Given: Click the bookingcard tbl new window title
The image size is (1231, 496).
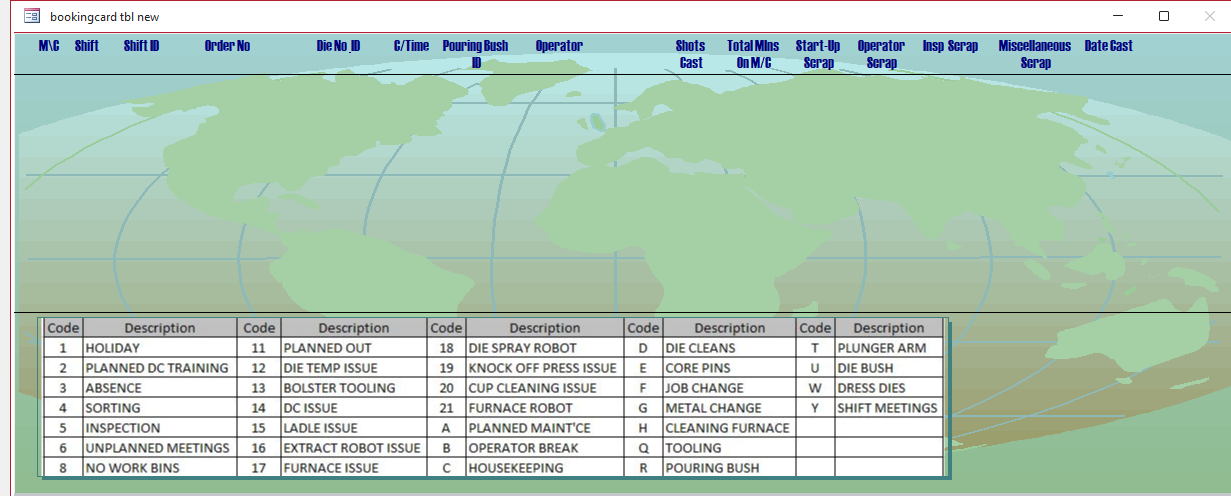Looking at the screenshot, I should click(x=104, y=17).
